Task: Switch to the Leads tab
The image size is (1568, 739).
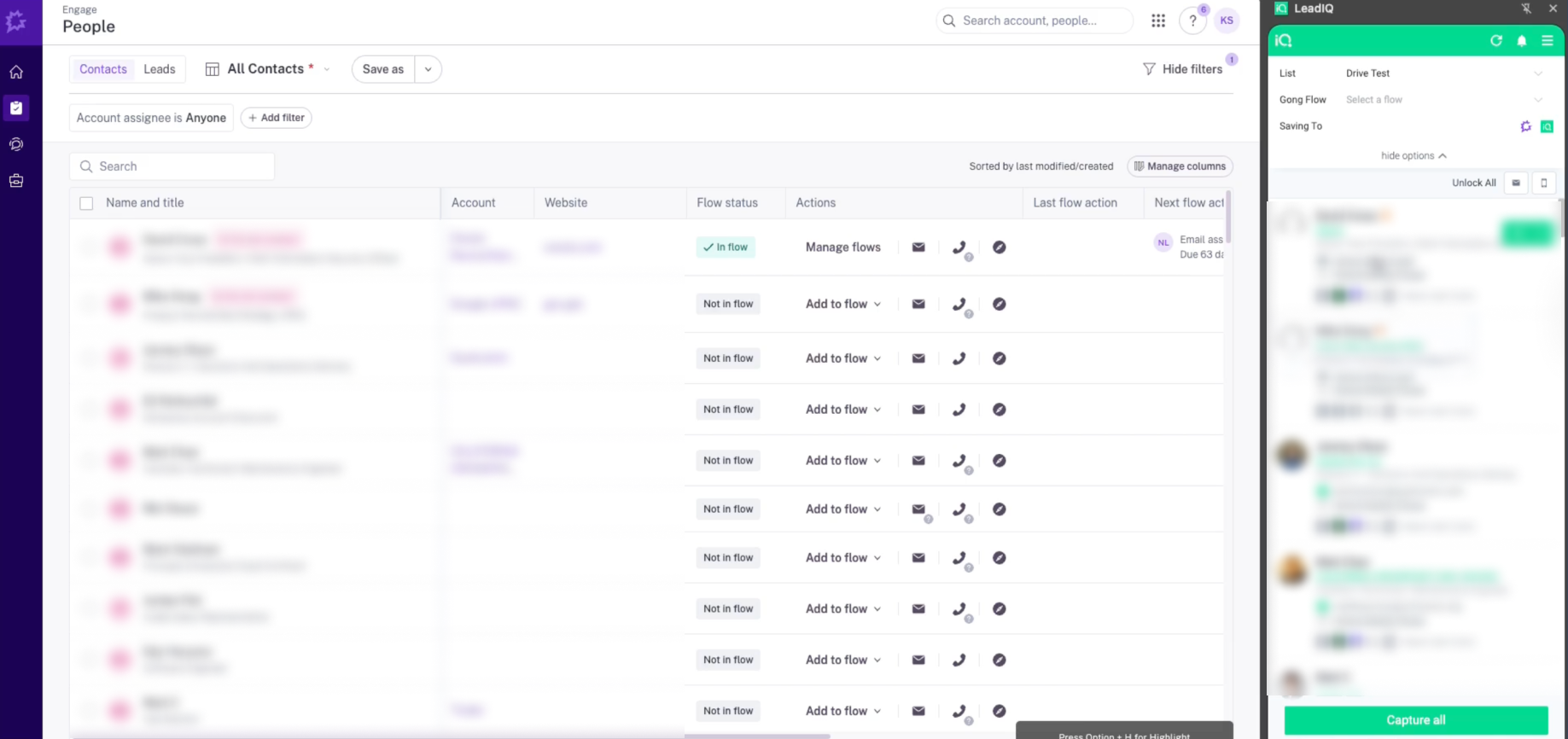Action: click(x=160, y=69)
